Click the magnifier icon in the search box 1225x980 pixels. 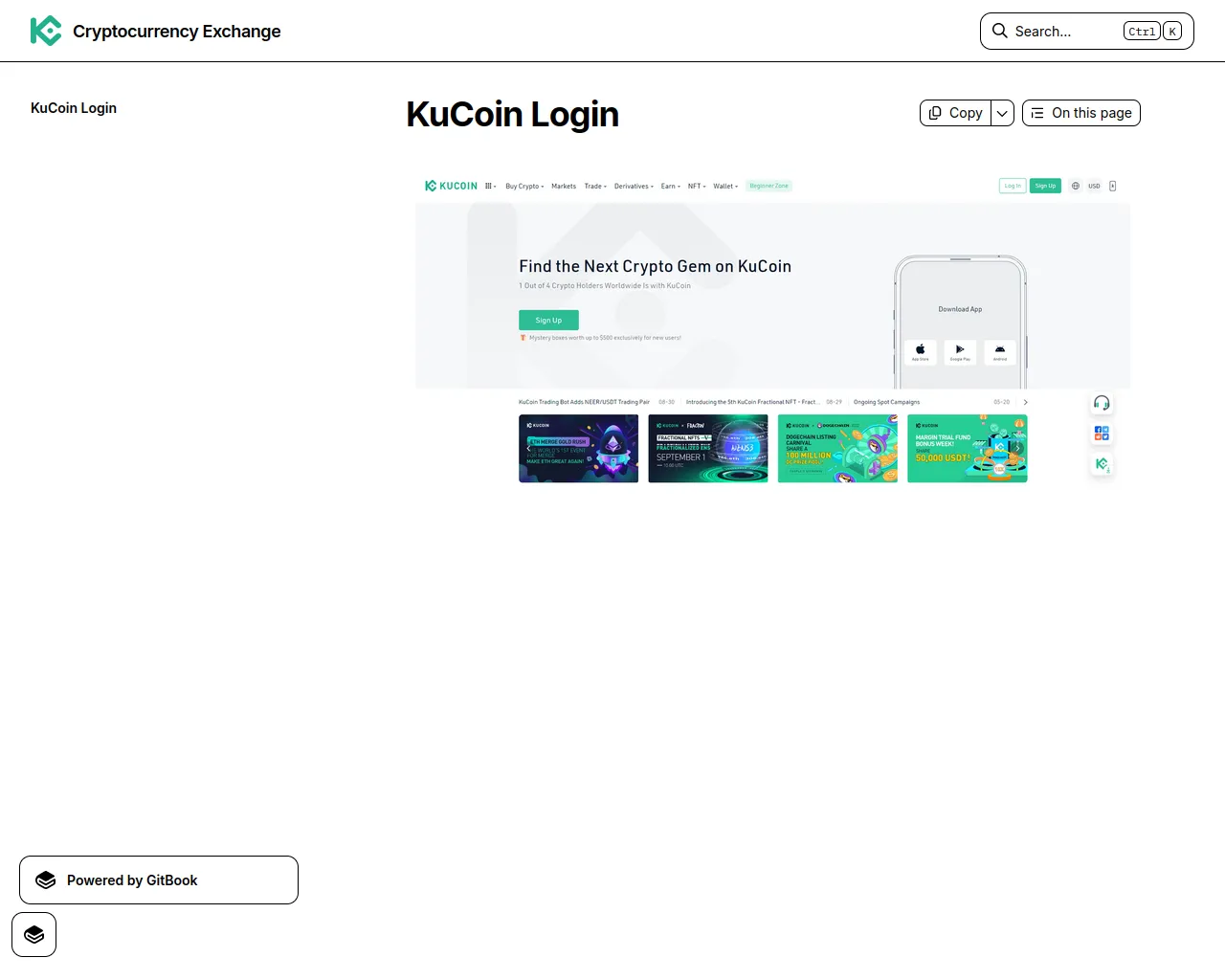coord(999,31)
